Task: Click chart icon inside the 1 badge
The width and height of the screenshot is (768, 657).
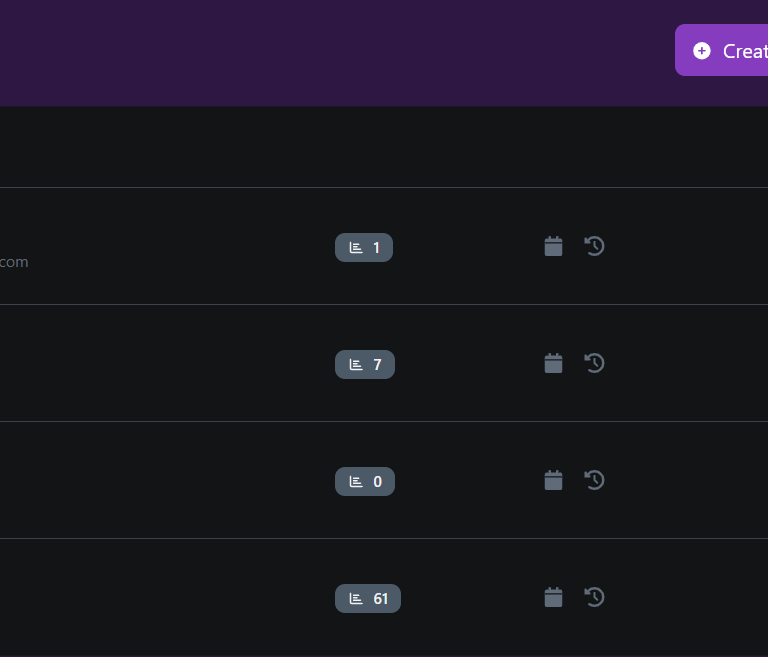Action: (x=356, y=247)
